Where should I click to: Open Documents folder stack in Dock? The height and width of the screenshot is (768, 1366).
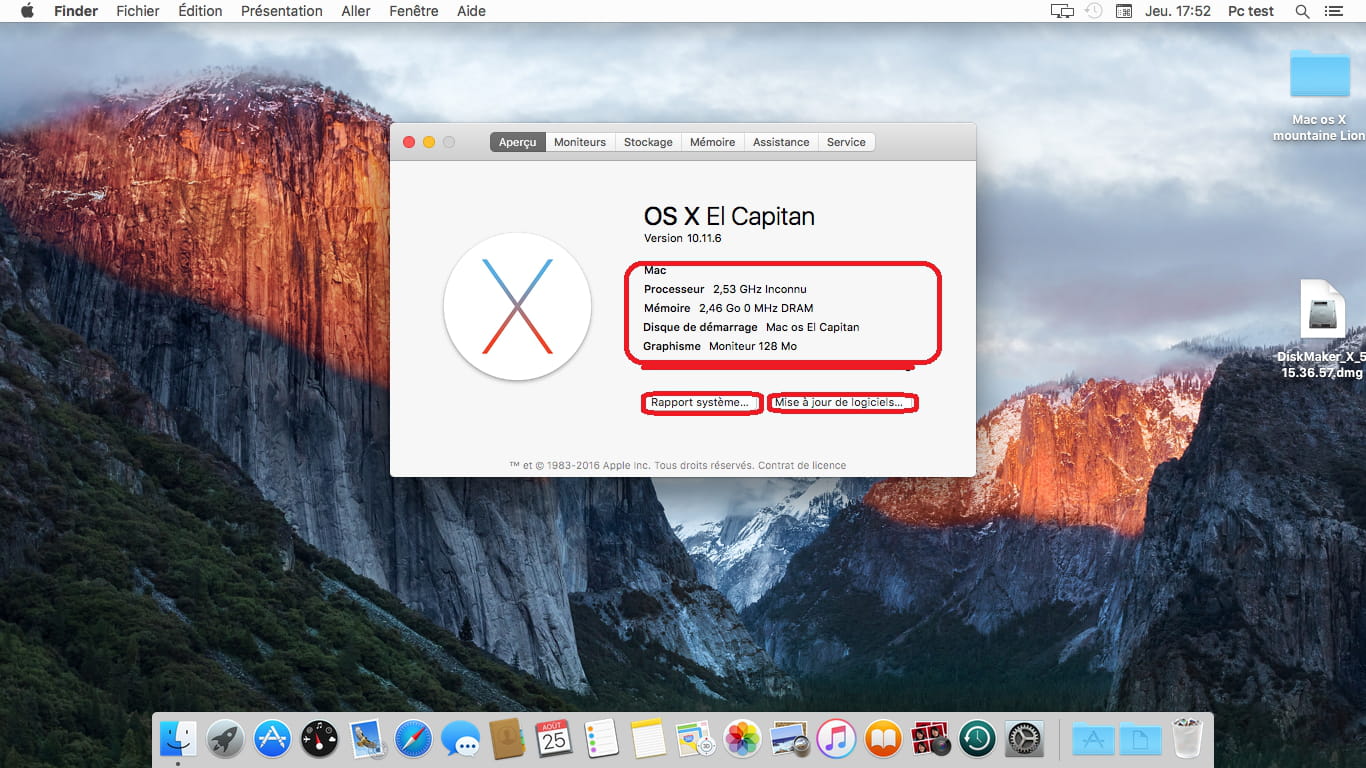(1140, 739)
